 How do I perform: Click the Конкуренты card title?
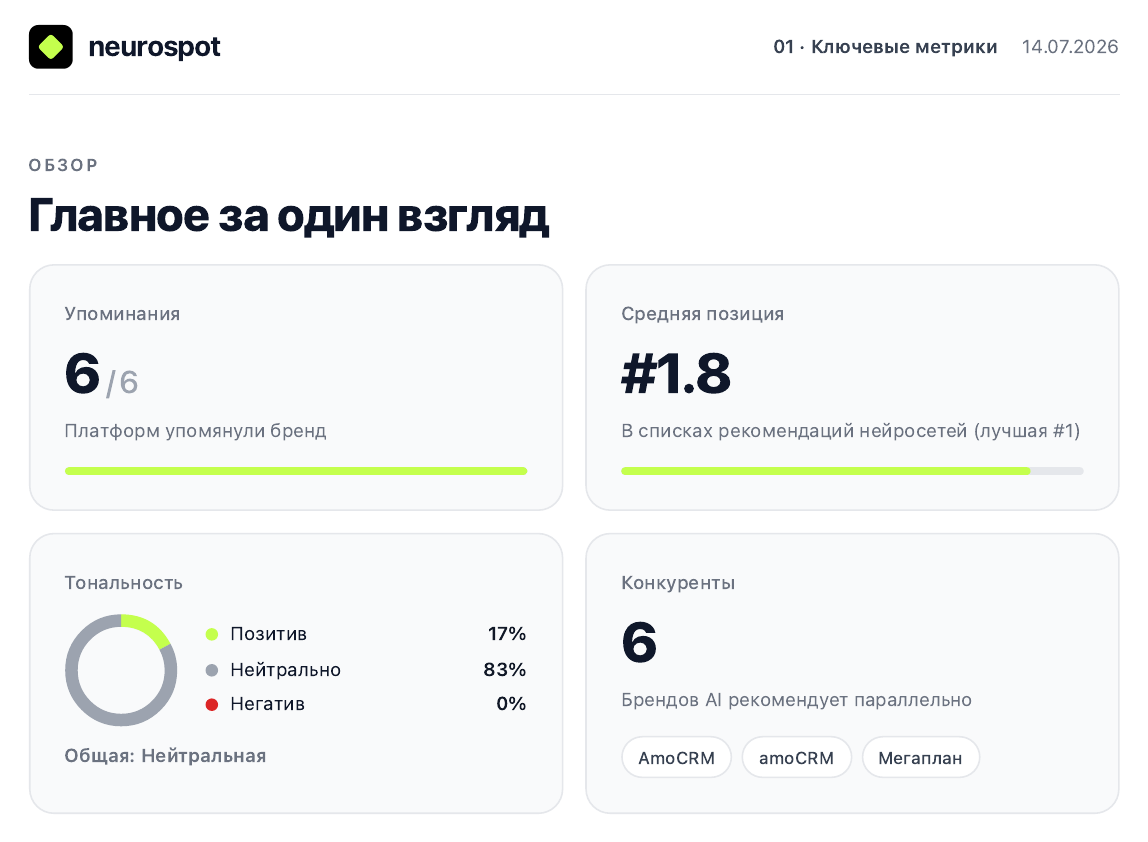click(678, 583)
